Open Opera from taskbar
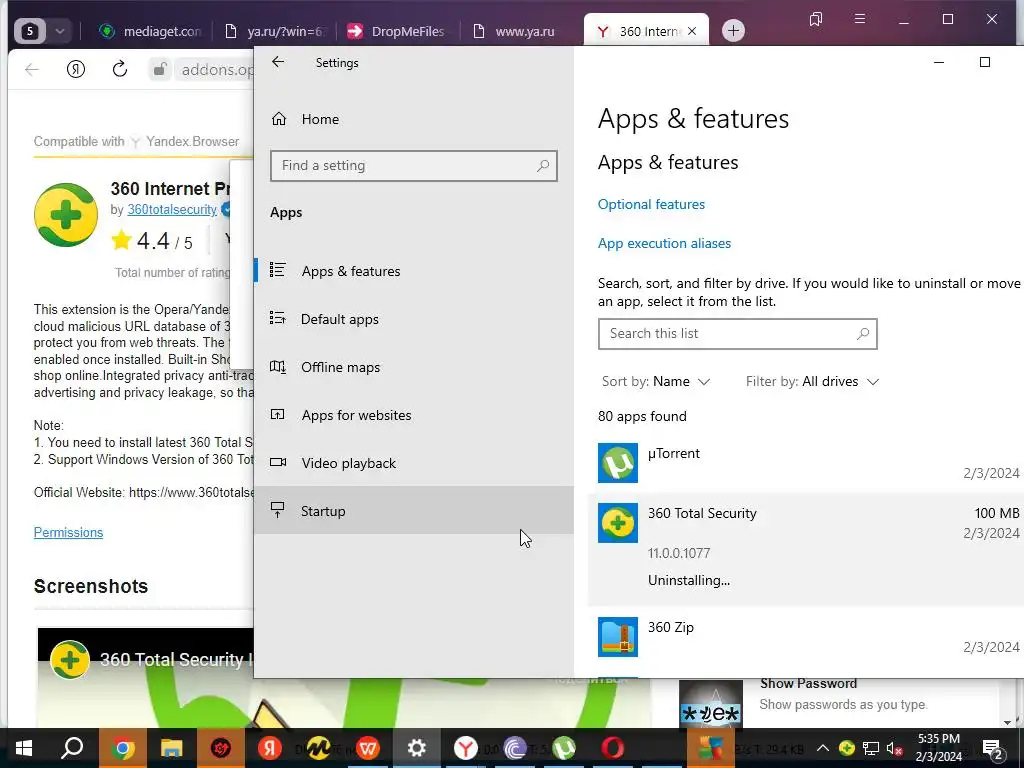Viewport: 1024px width, 768px height. coord(613,748)
